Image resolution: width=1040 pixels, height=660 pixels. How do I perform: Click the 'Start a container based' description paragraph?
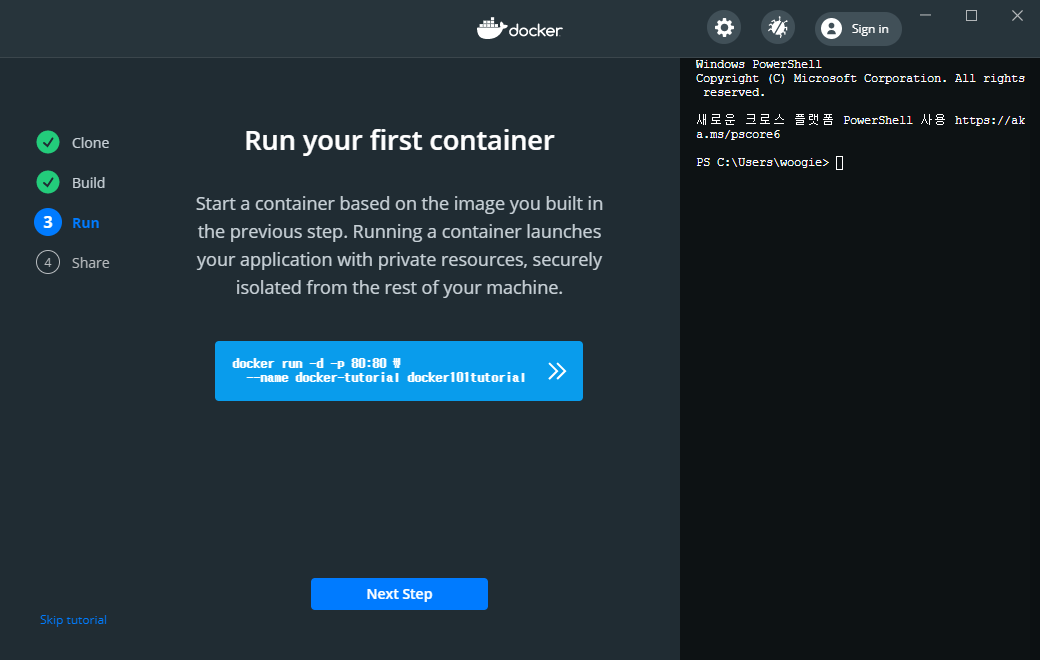point(399,245)
